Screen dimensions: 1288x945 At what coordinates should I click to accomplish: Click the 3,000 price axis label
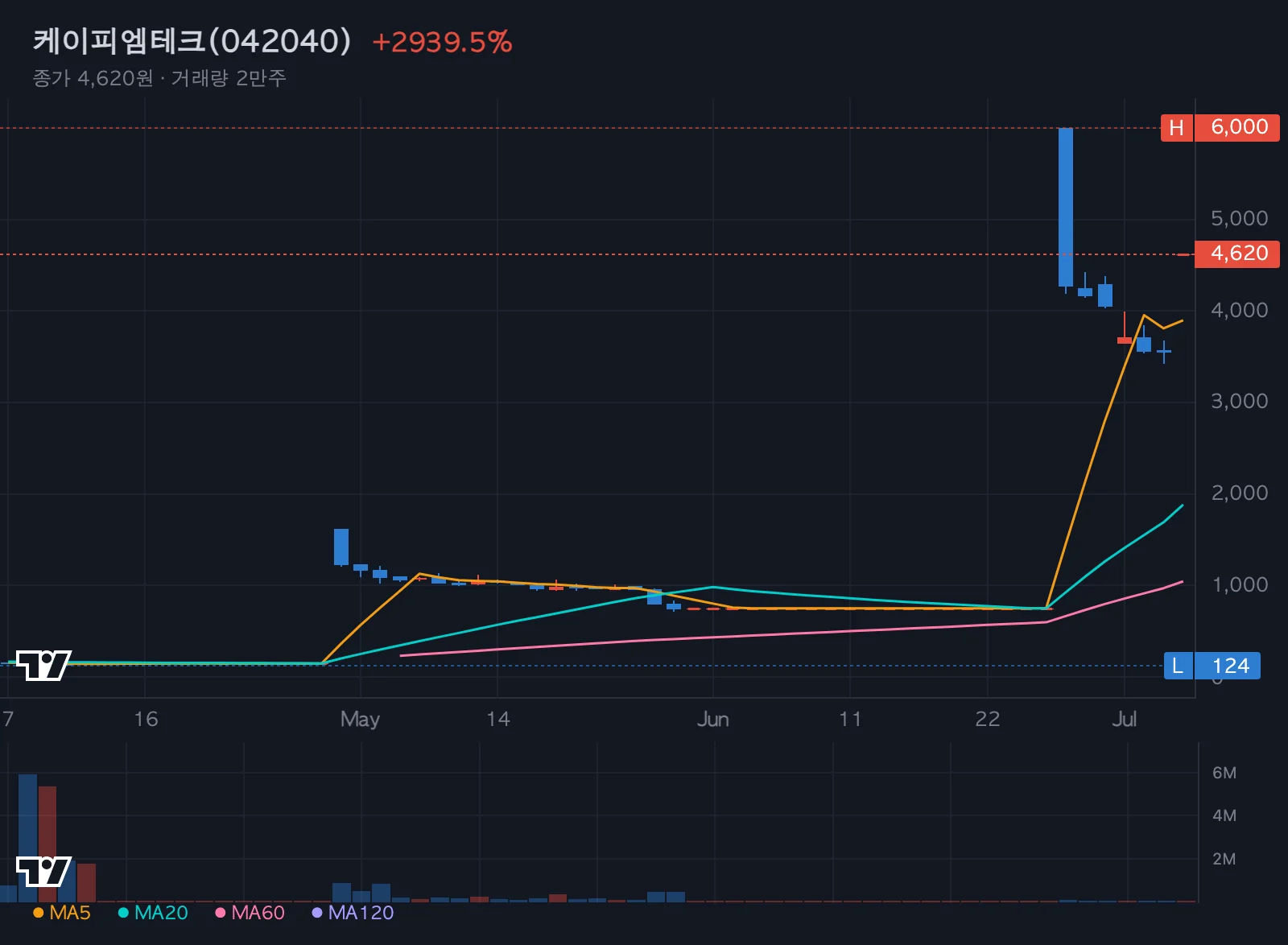tap(1239, 401)
